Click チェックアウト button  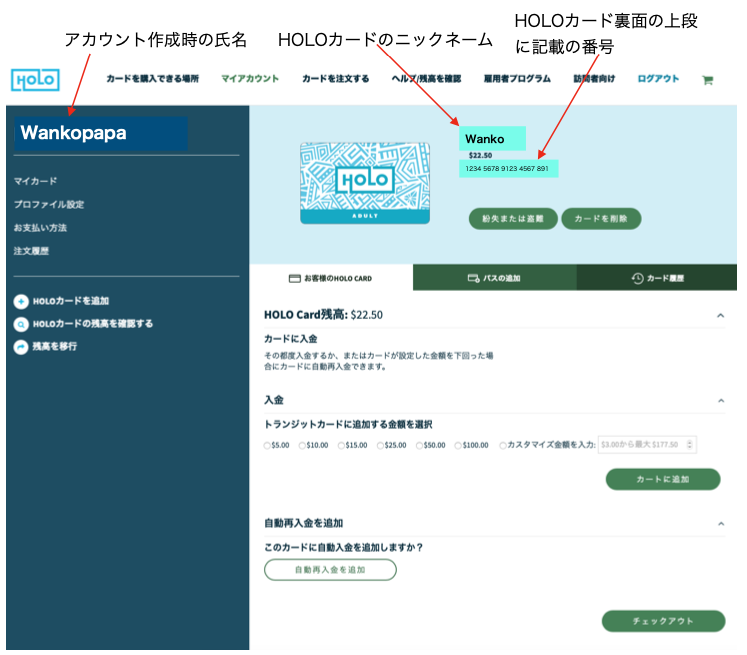663,621
